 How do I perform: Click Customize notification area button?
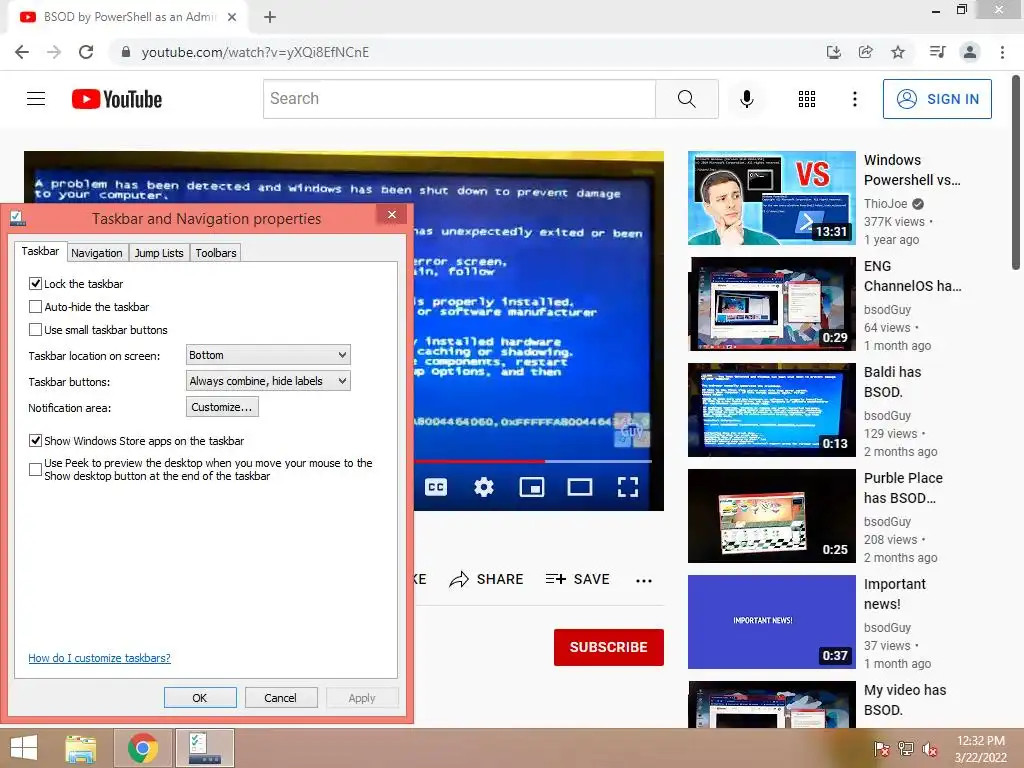222,407
